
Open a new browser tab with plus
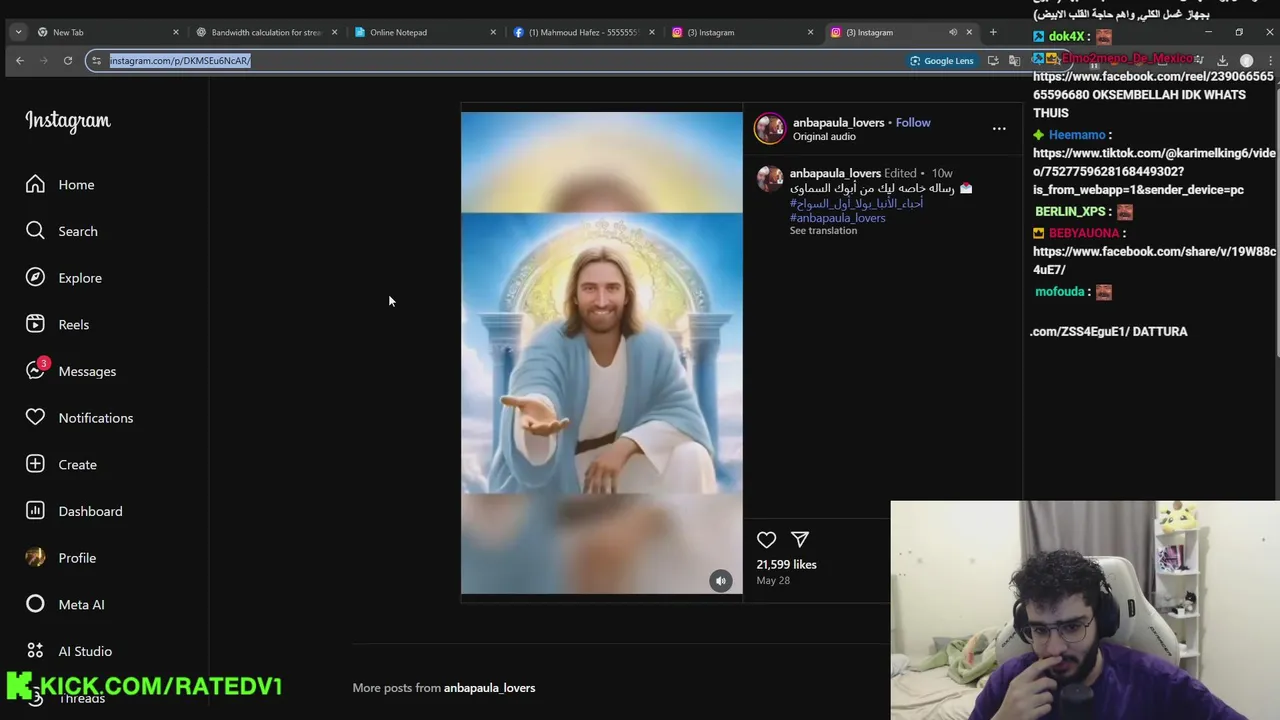[x=993, y=32]
